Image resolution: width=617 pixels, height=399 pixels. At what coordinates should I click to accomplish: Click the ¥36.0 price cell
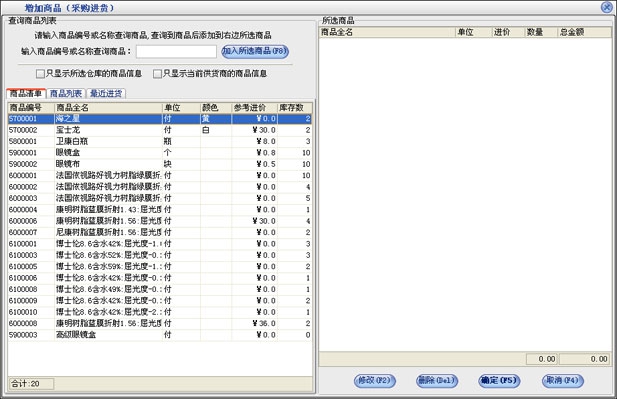[x=255, y=323]
